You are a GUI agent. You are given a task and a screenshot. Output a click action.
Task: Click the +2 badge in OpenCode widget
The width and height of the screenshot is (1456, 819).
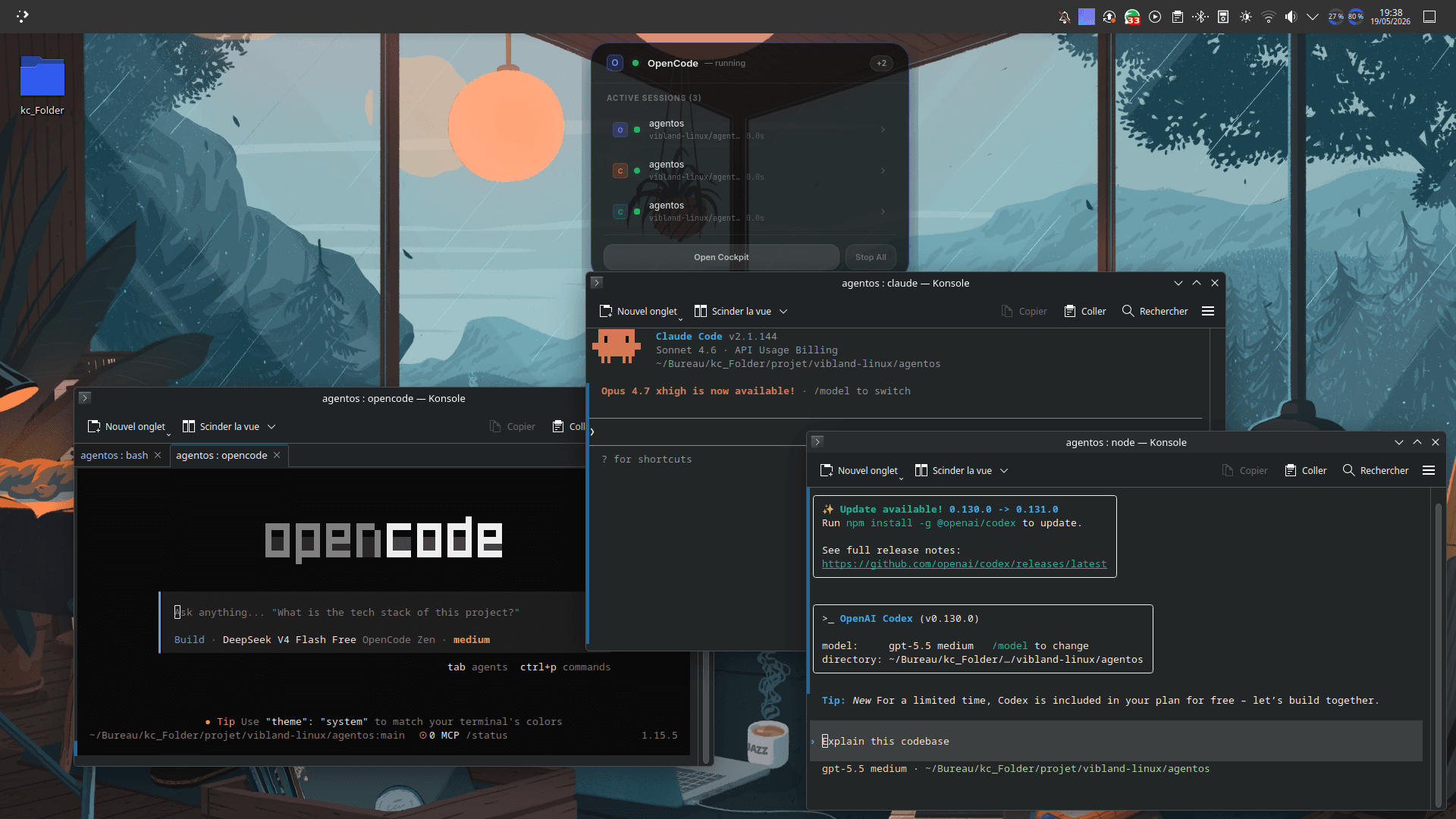(x=881, y=64)
